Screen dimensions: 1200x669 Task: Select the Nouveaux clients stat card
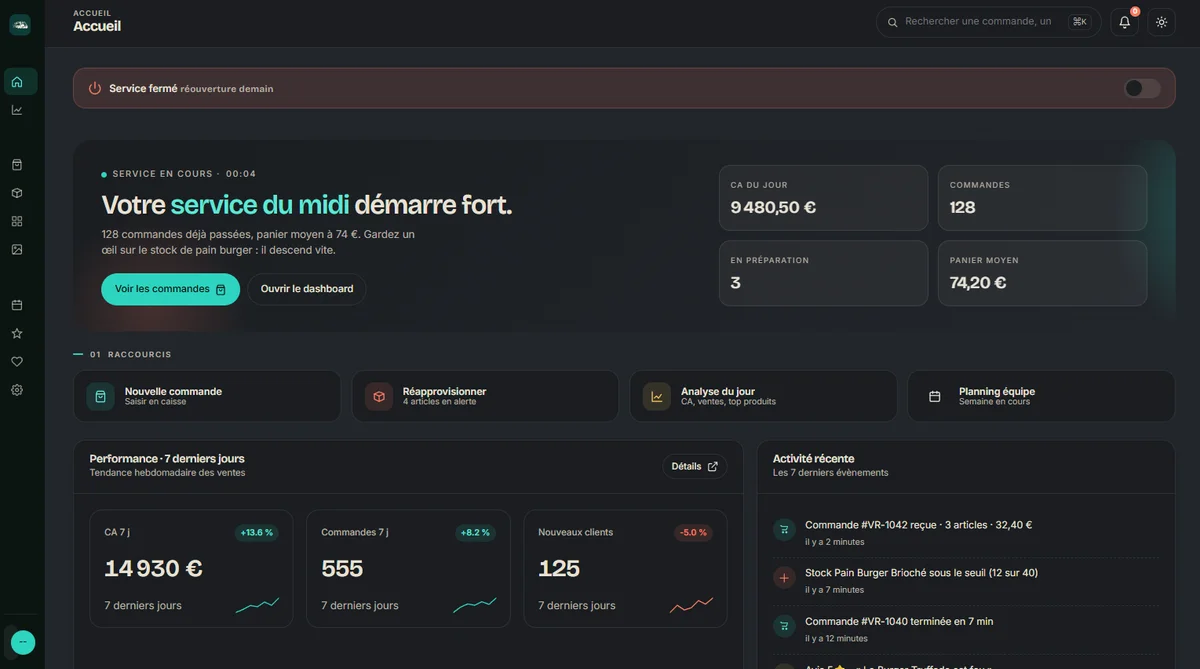(625, 569)
